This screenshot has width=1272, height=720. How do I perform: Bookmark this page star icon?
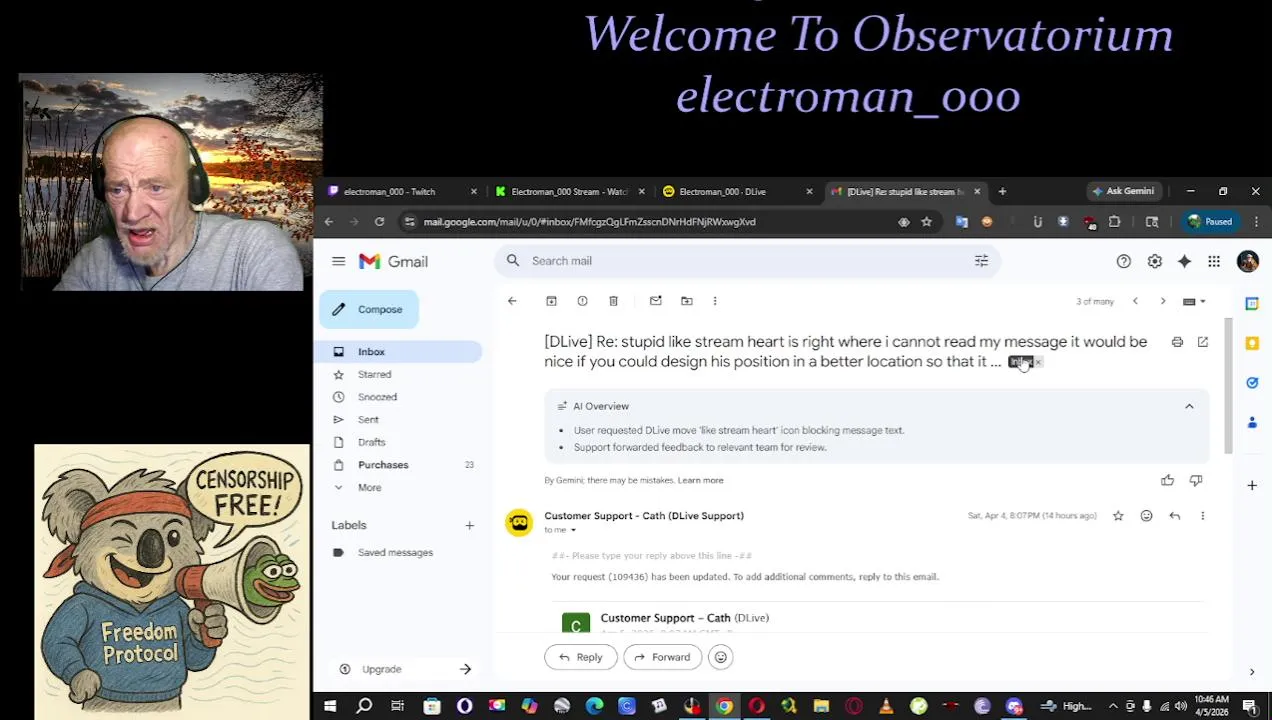click(926, 222)
